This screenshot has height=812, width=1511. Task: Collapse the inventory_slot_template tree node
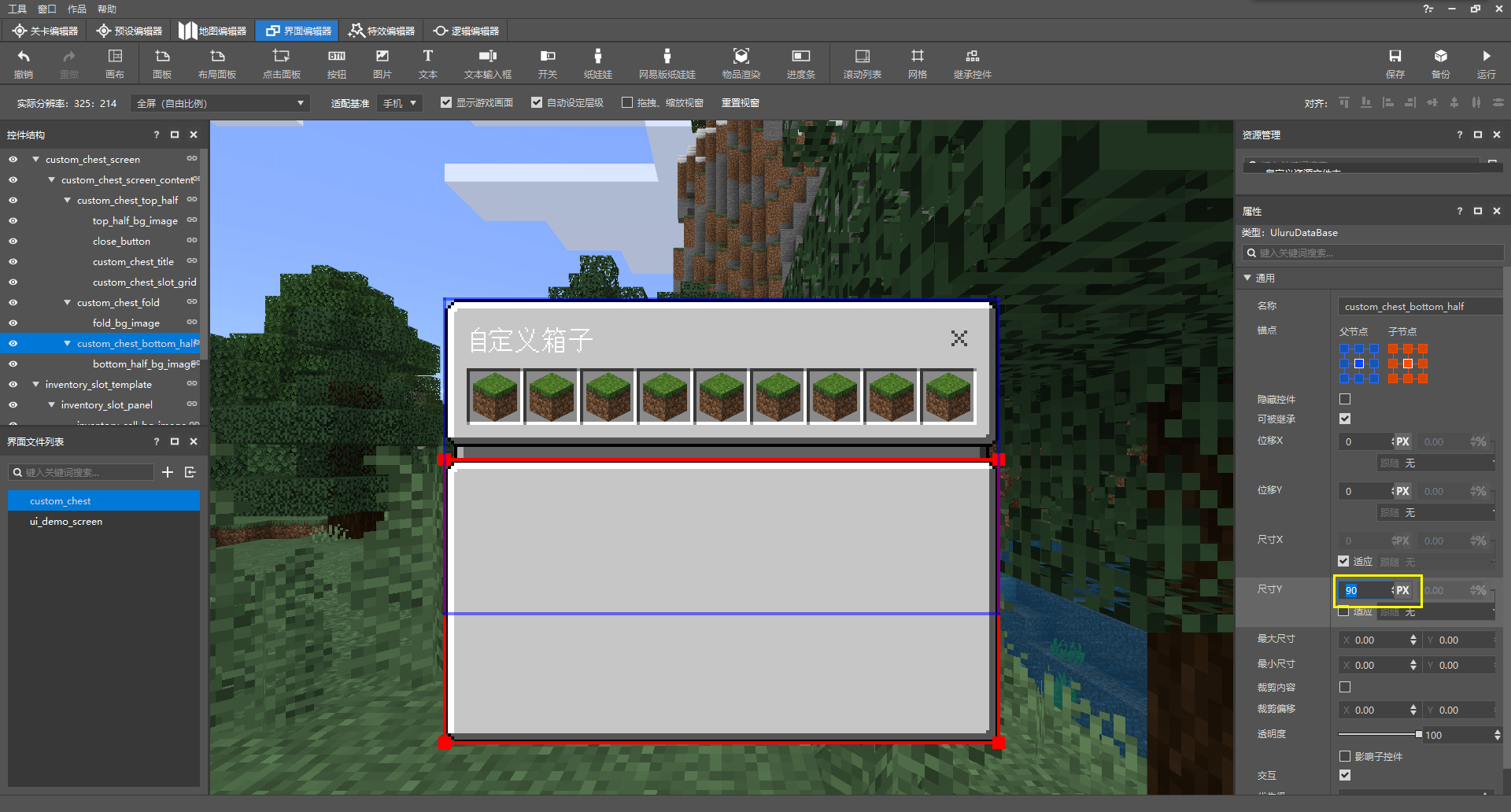[x=35, y=384]
